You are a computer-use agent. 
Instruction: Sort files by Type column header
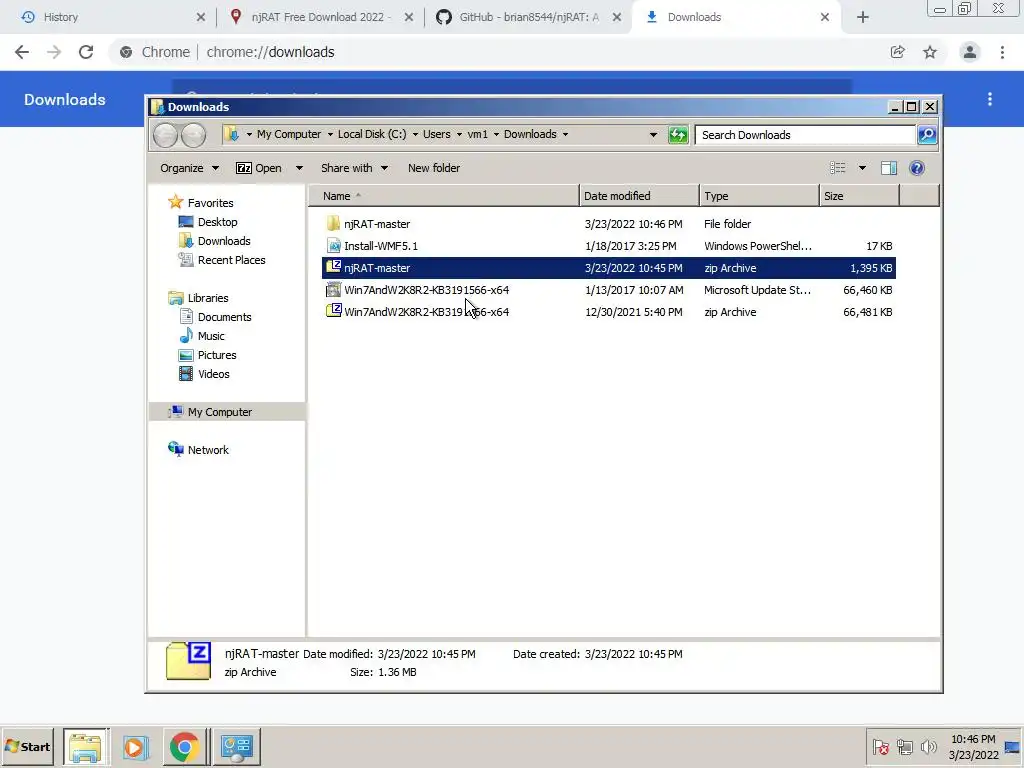759,196
